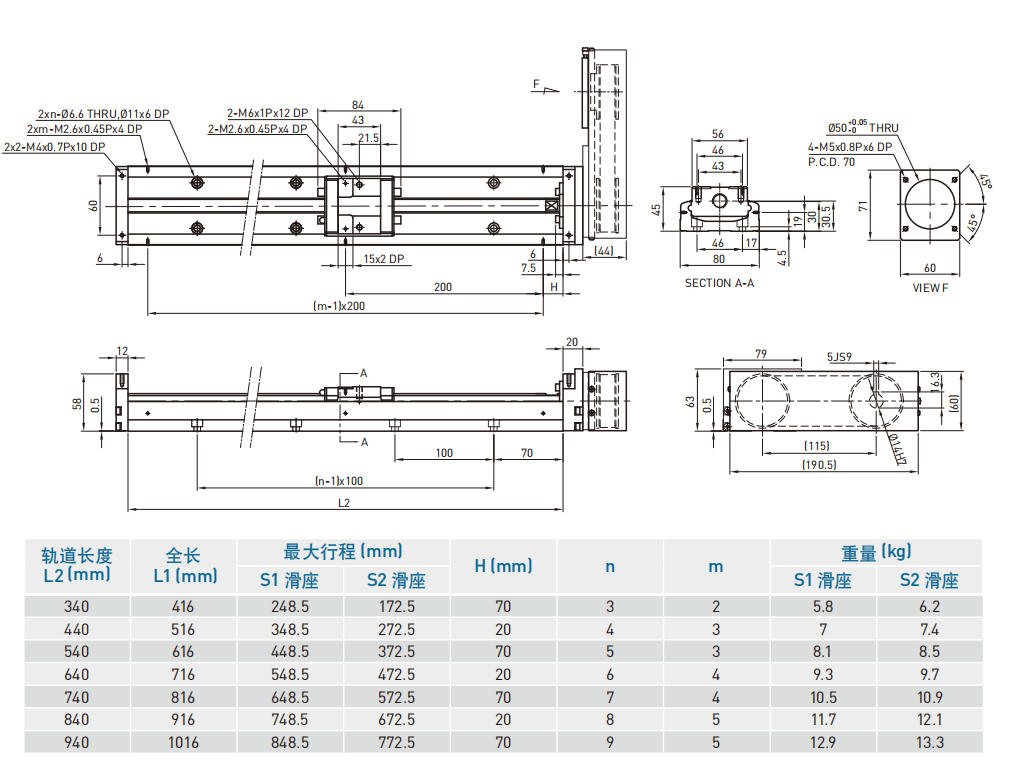Click S2 滑座 subheader under 重量
The width and height of the screenshot is (1014, 774).
tap(928, 580)
